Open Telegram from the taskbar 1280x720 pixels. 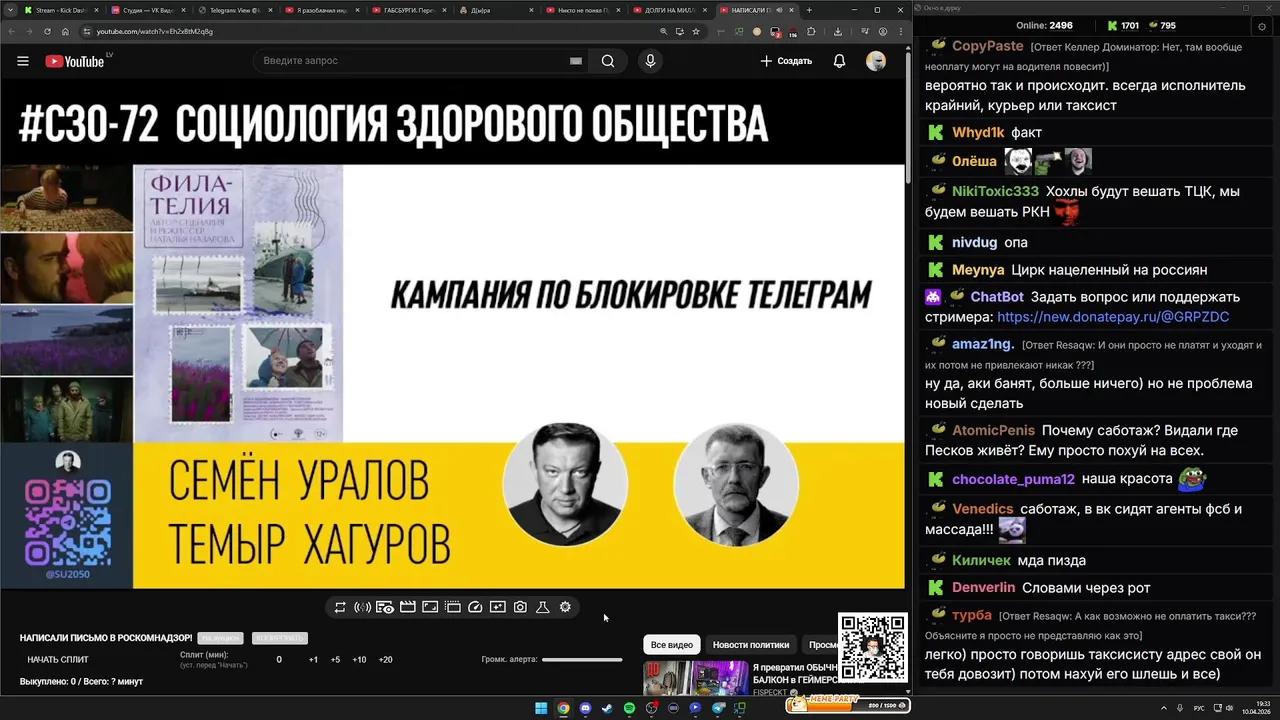tap(717, 708)
